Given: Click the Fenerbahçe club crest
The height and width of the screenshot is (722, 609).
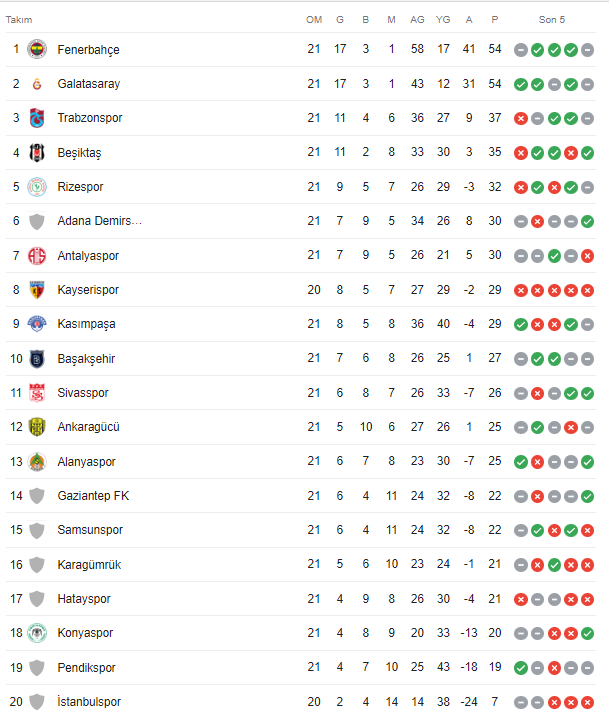Looking at the screenshot, I should (37, 49).
